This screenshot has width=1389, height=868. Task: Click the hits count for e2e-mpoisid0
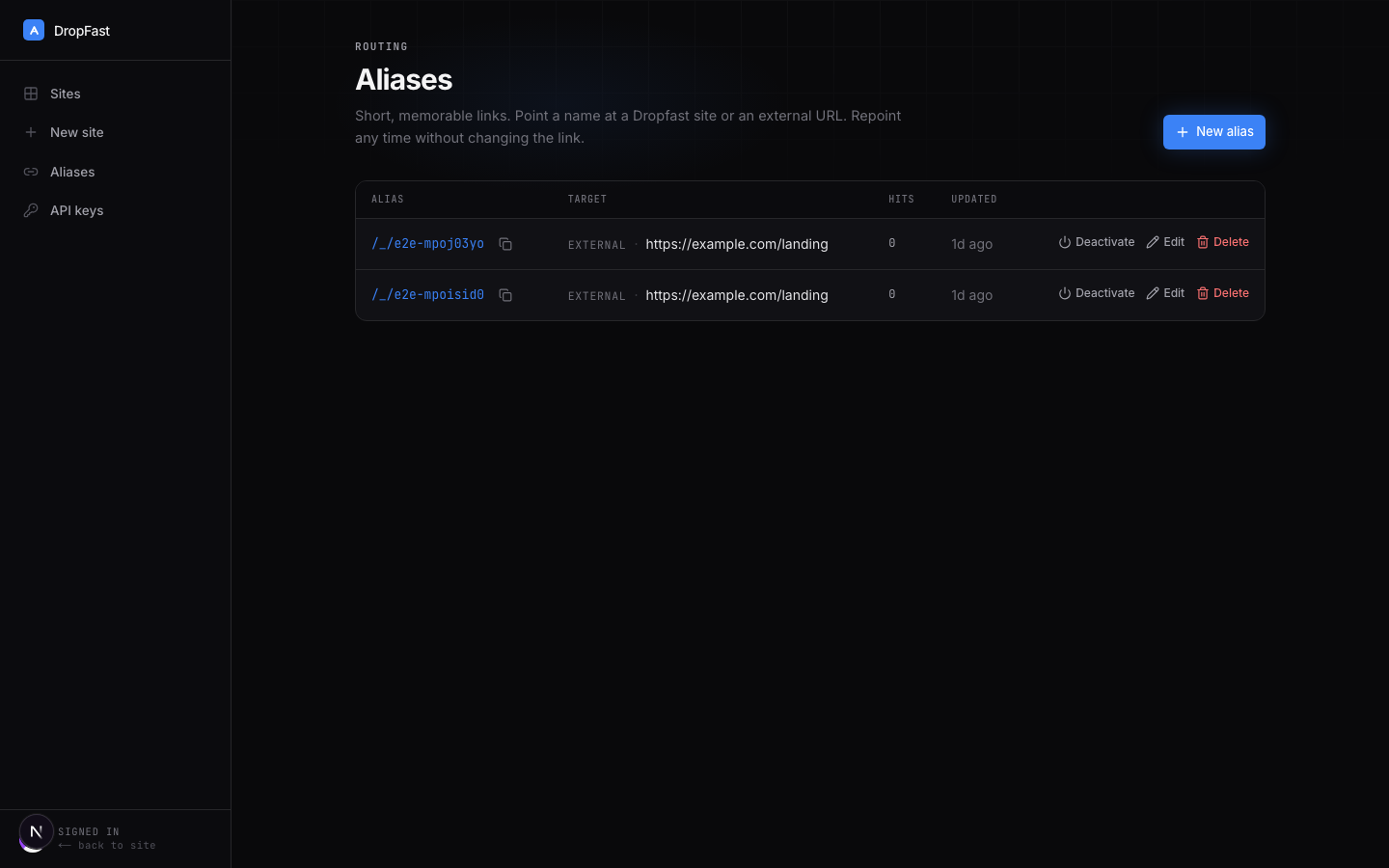892,294
